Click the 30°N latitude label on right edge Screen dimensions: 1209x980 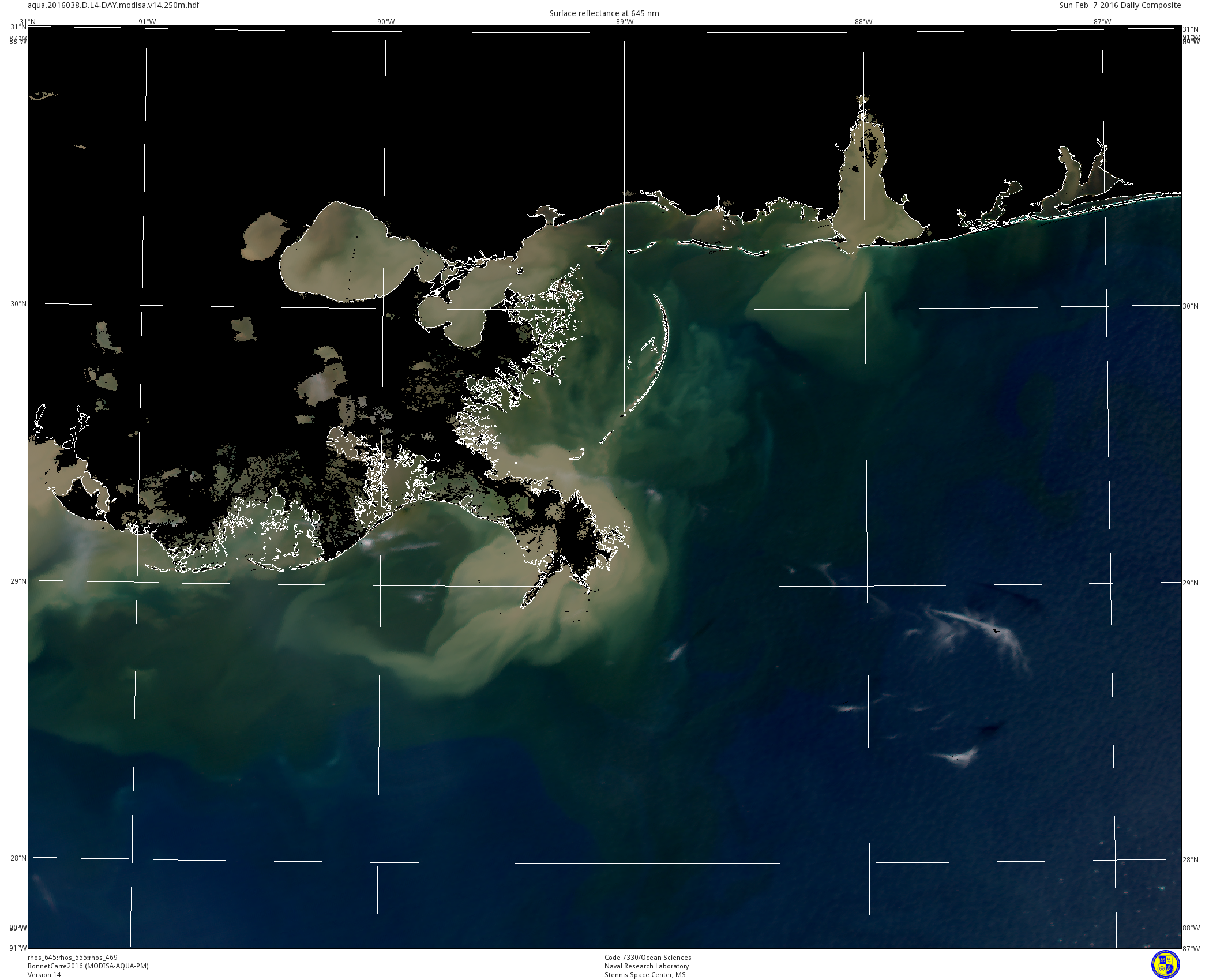(x=1191, y=306)
